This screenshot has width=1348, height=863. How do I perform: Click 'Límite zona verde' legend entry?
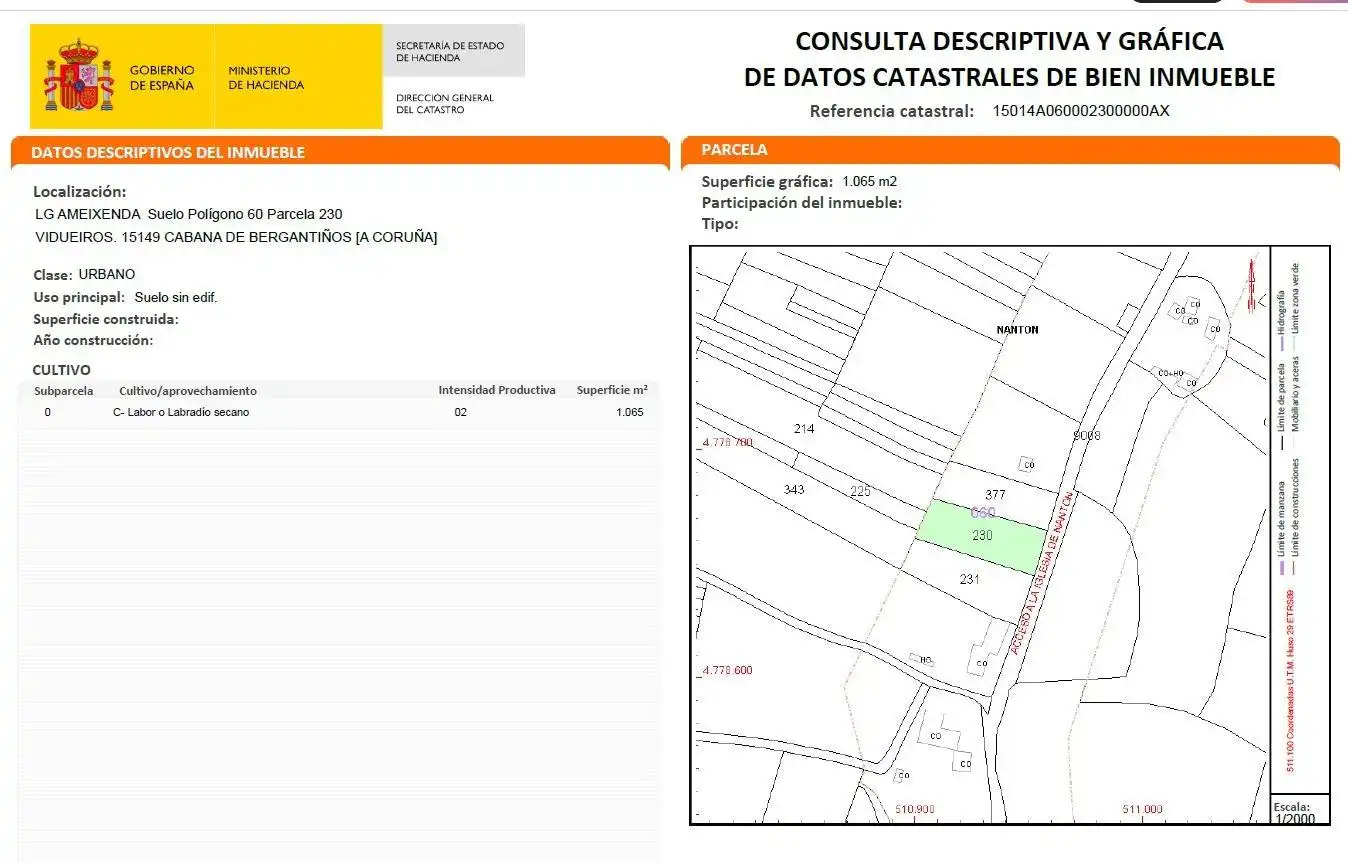pos(1295,306)
